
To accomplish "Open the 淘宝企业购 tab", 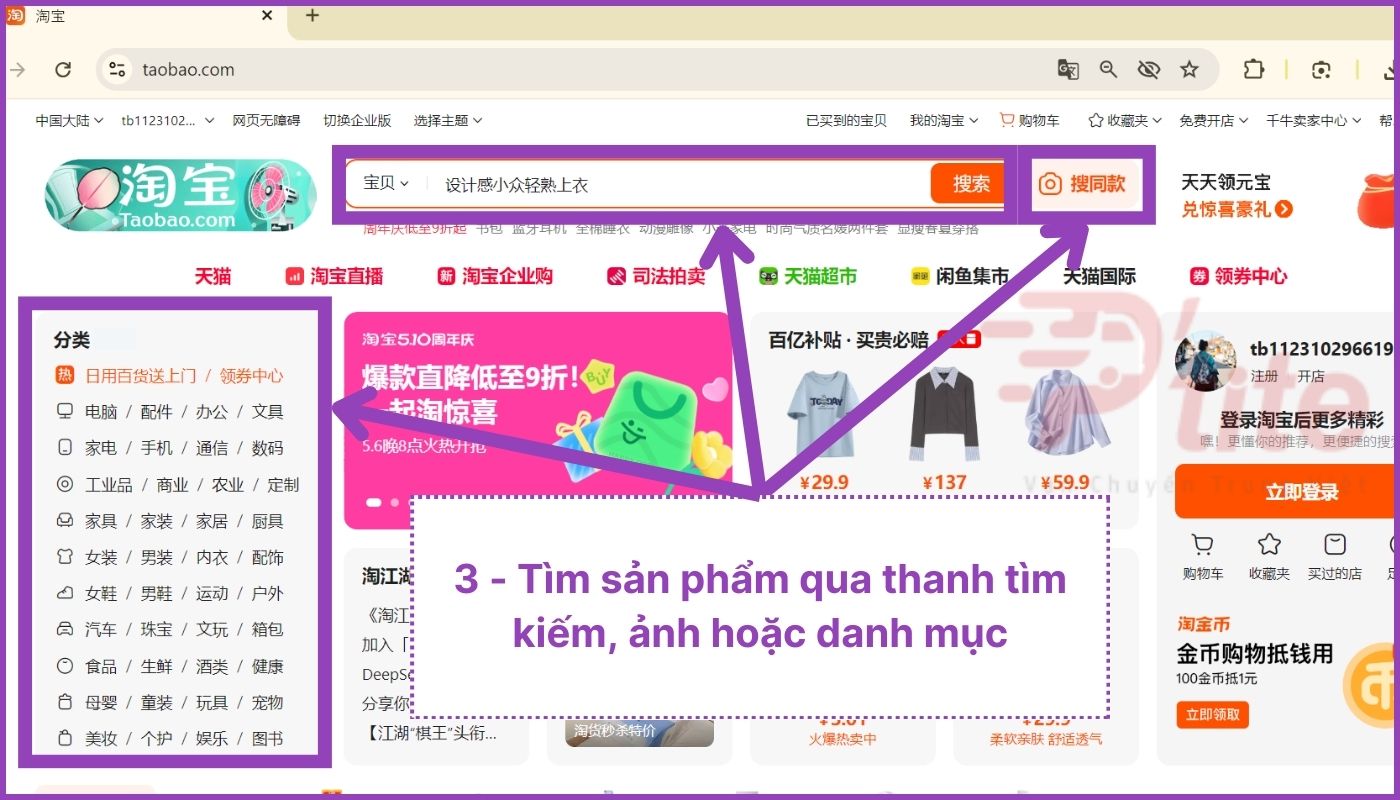I will click(x=495, y=276).
